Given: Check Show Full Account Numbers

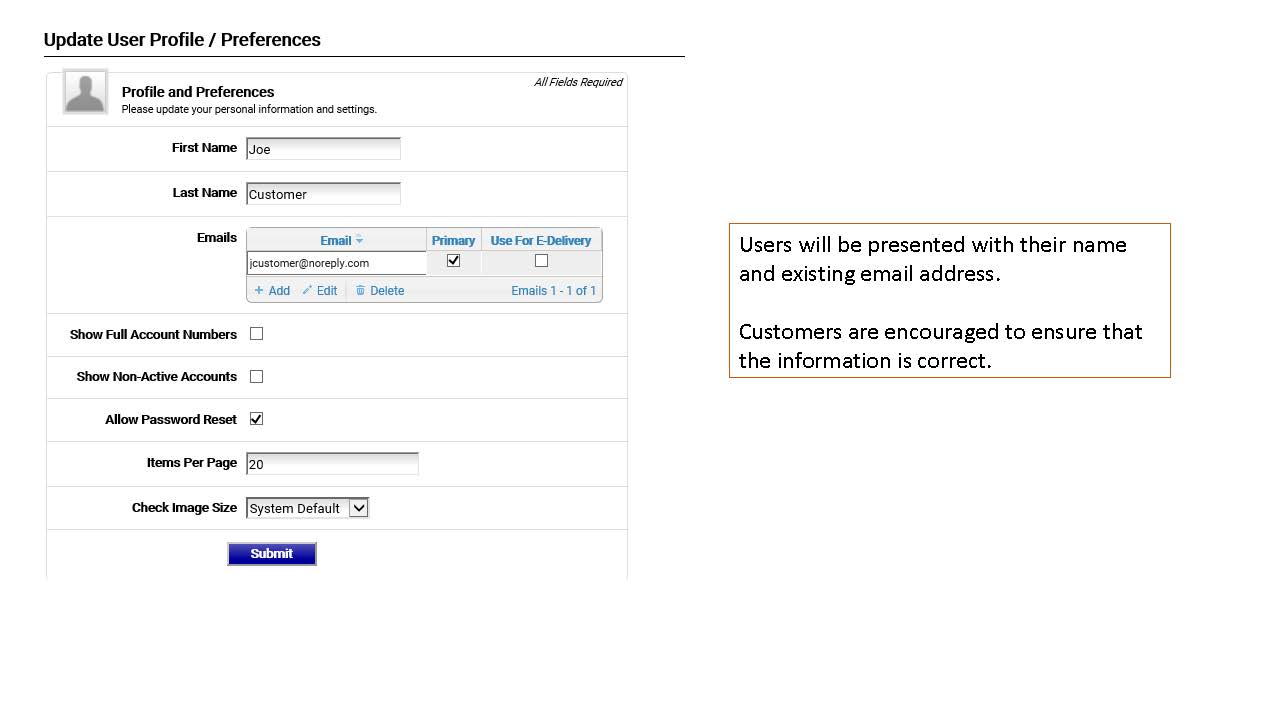Looking at the screenshot, I should 257,334.
